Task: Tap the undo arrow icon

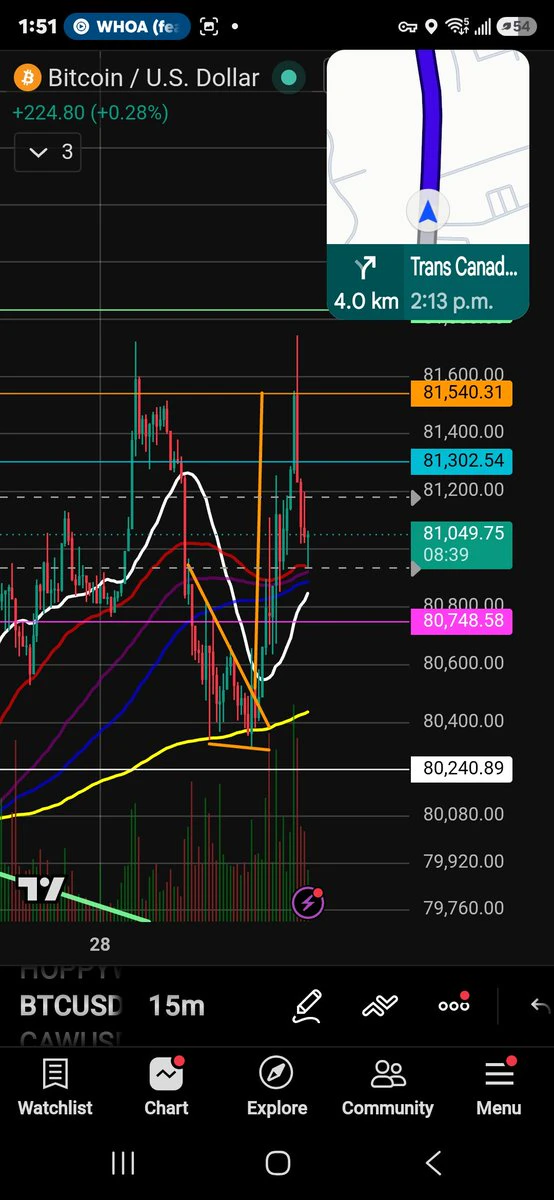Action: (540, 1005)
